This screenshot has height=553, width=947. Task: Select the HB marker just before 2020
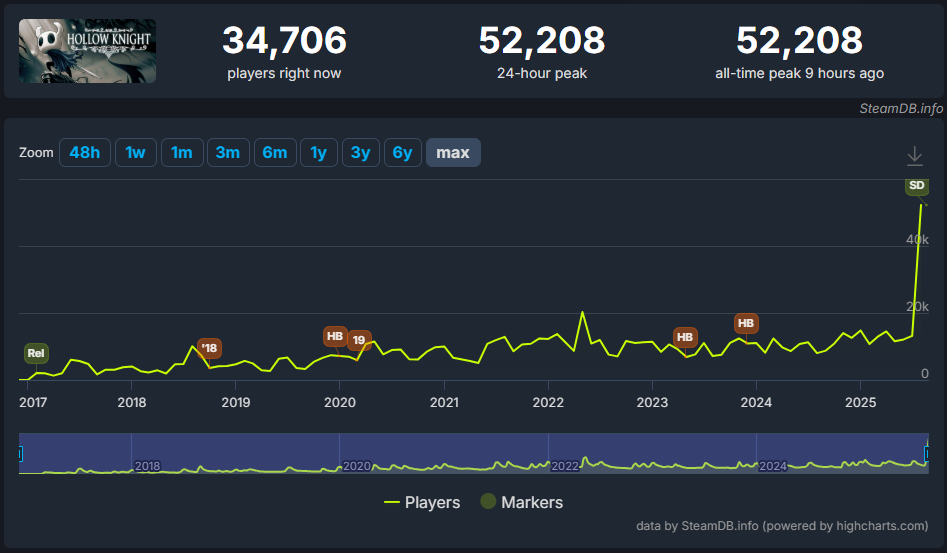pyautogui.click(x=335, y=336)
